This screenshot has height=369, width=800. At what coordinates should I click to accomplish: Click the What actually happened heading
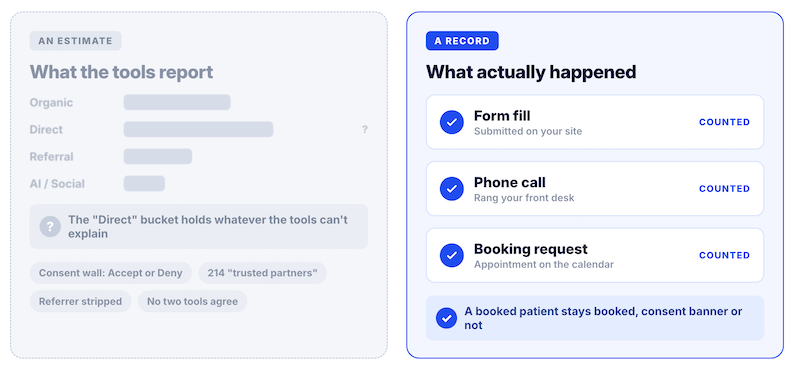click(x=531, y=72)
